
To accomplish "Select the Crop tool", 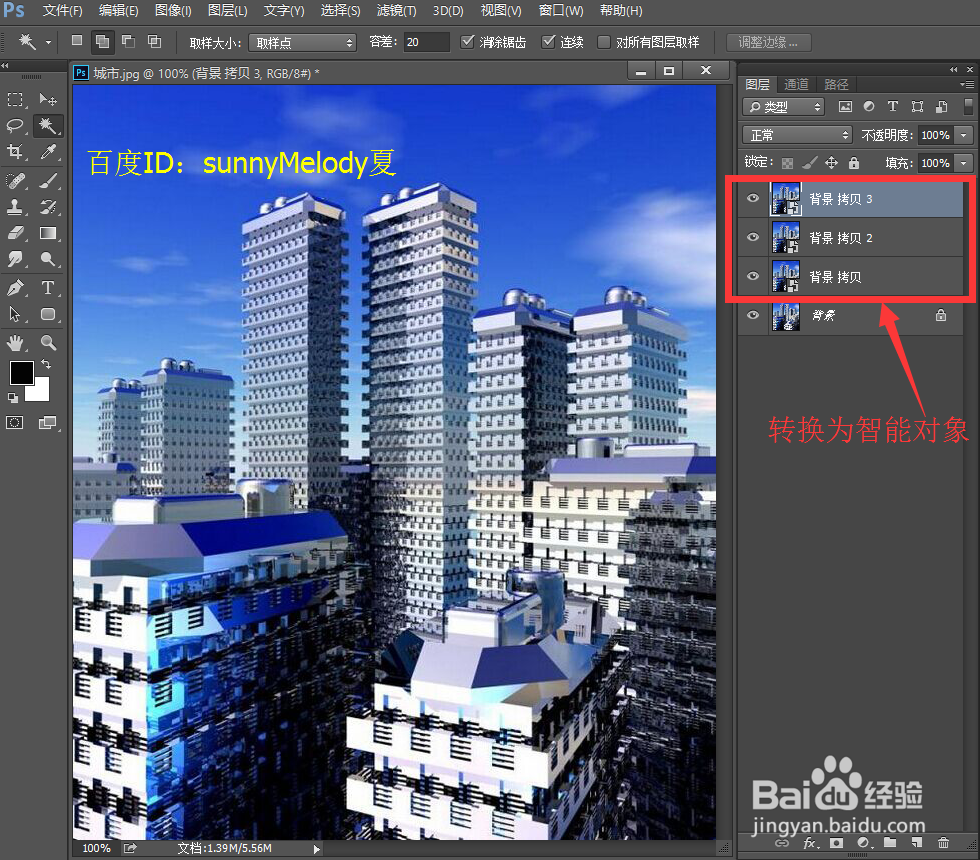I will (14, 152).
